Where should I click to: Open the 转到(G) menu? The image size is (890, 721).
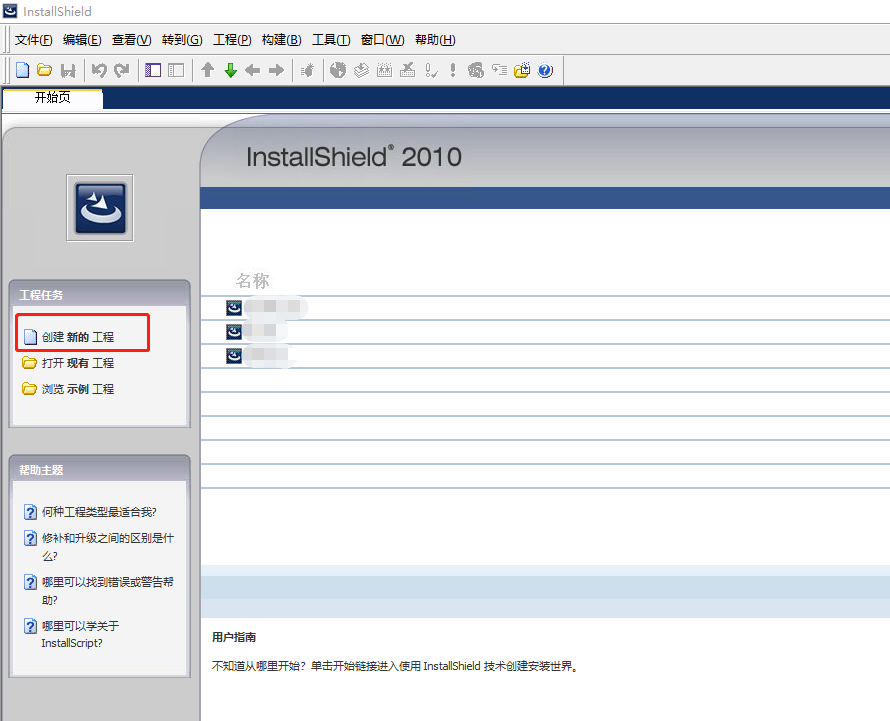[x=182, y=40]
